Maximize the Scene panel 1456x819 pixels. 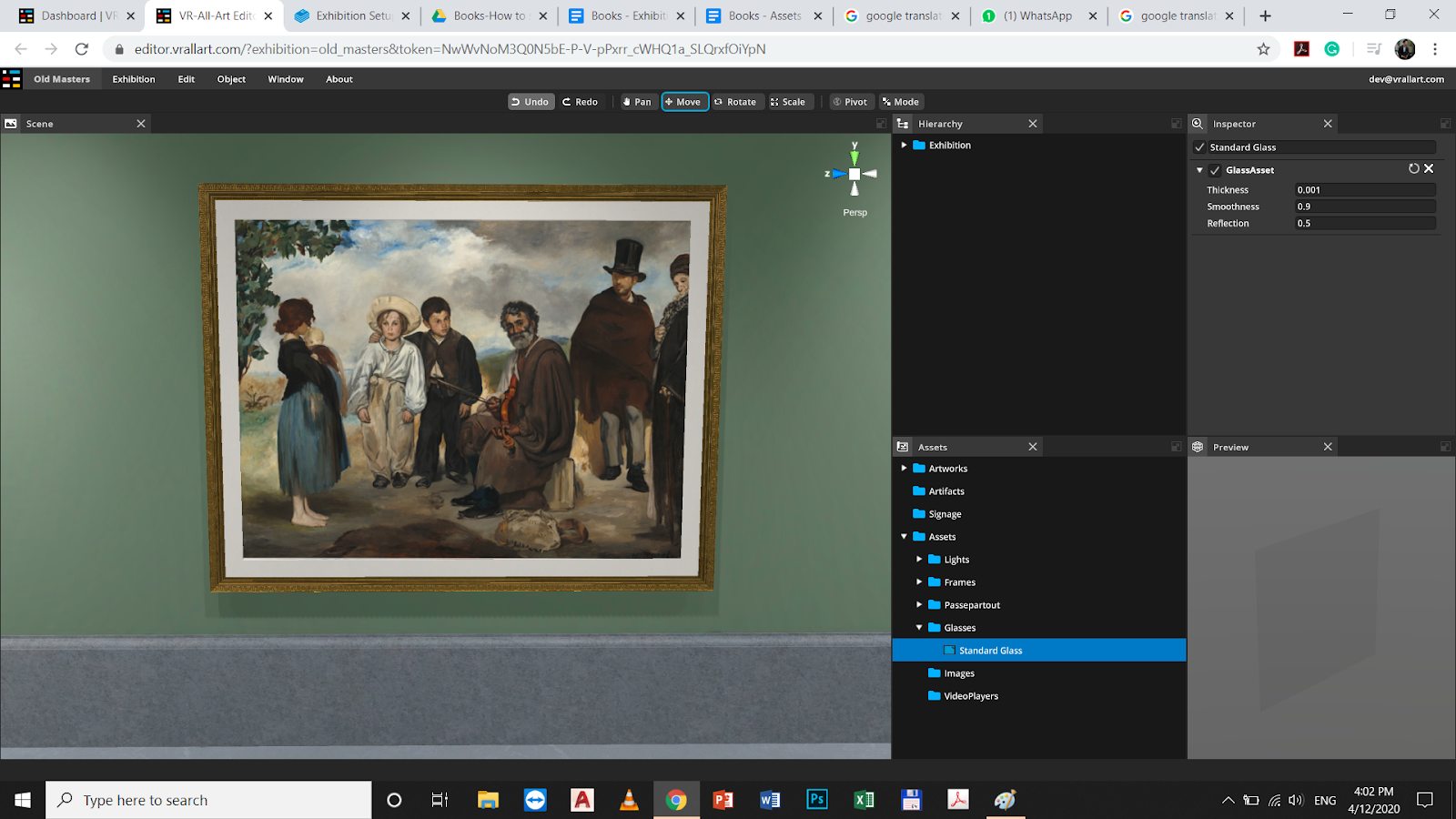click(881, 124)
